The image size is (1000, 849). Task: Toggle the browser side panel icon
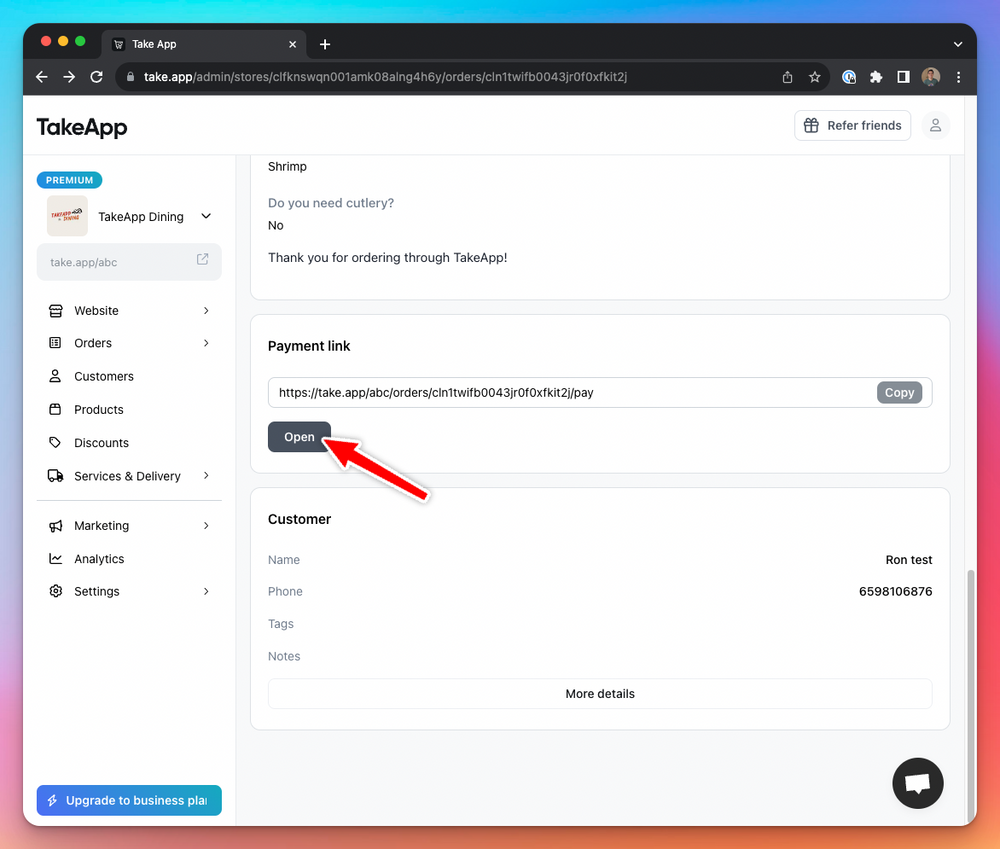[903, 77]
